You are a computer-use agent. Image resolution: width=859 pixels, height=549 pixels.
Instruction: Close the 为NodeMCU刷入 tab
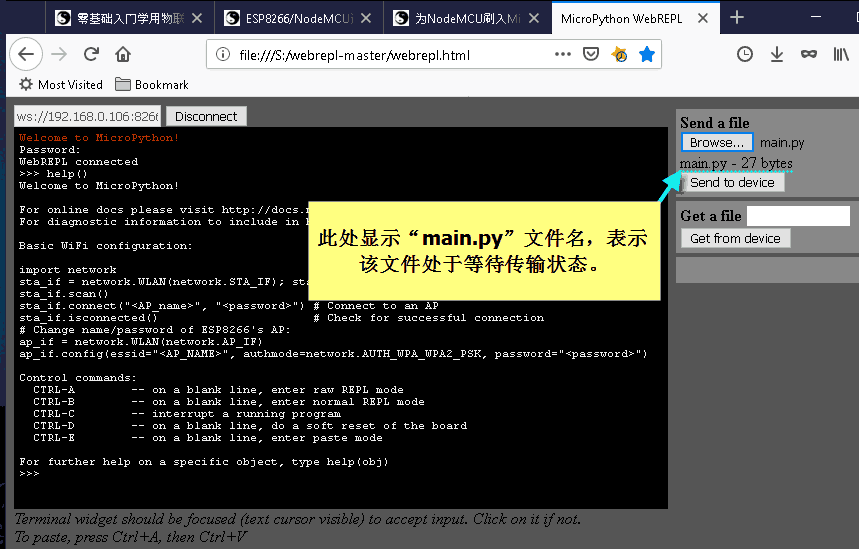point(534,18)
